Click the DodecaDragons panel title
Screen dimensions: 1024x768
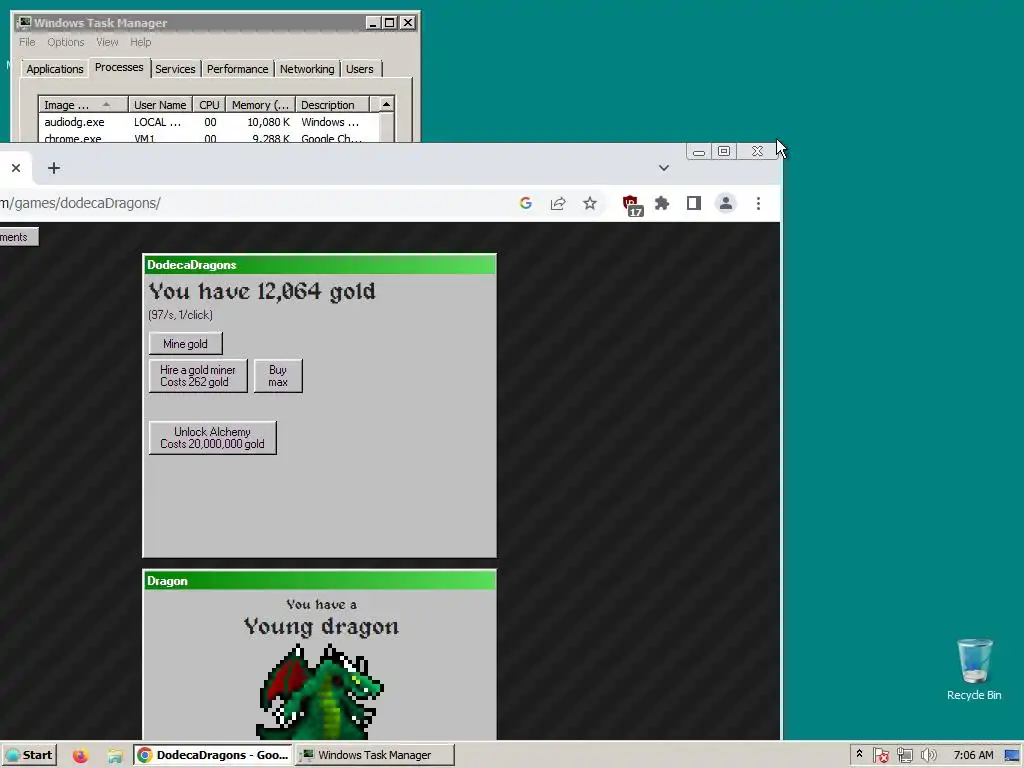[x=191, y=264]
